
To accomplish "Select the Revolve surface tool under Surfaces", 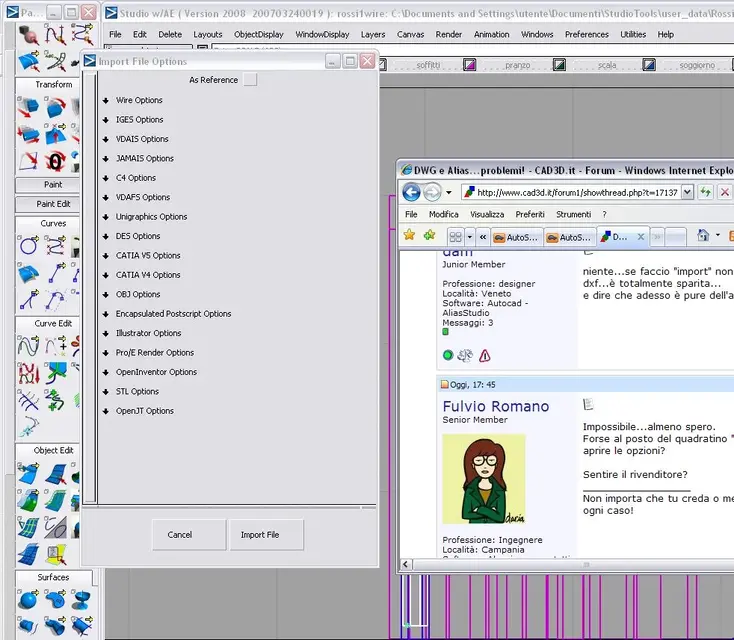I will pyautogui.click(x=82, y=599).
